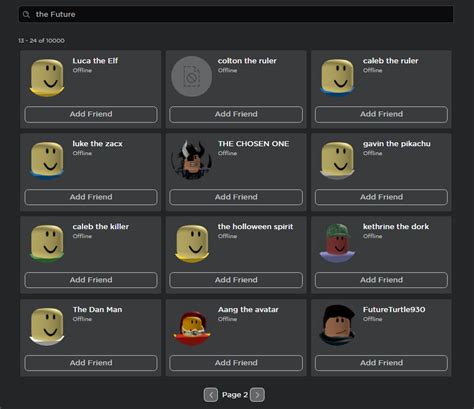Open FutureTurtle930's avatar image

coord(337,325)
